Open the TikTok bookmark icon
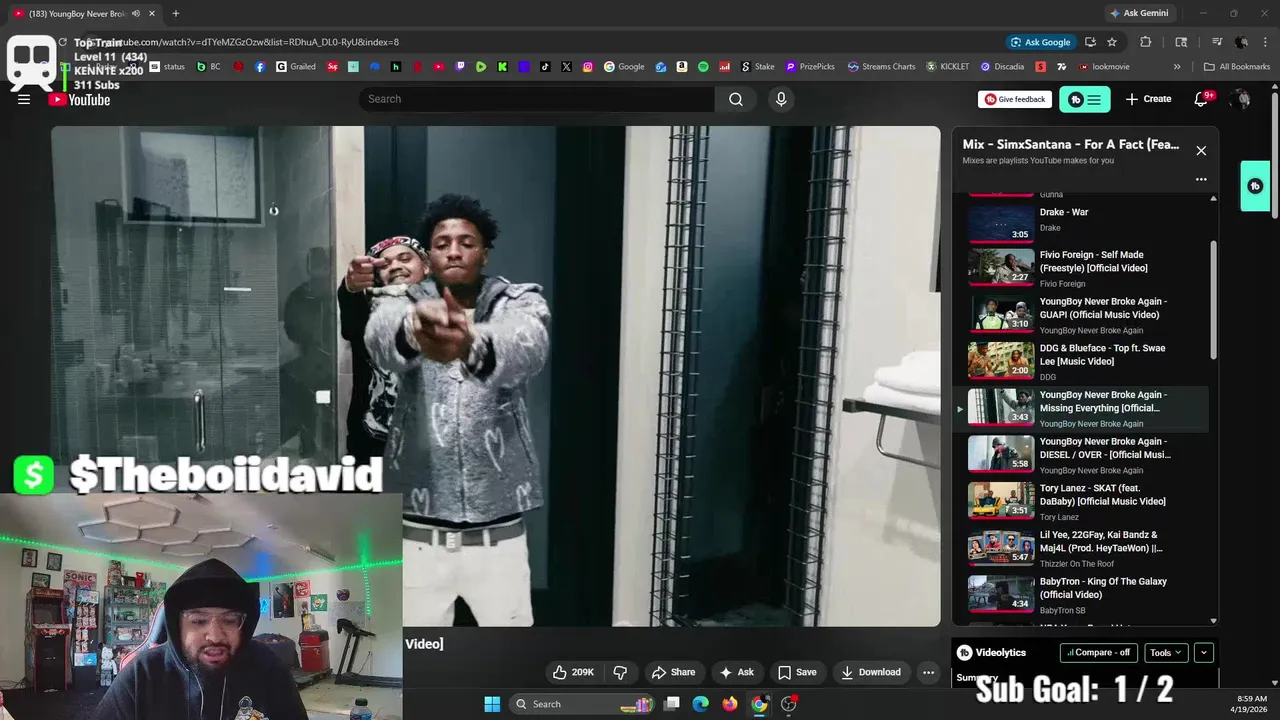The image size is (1280, 720). coord(545,67)
